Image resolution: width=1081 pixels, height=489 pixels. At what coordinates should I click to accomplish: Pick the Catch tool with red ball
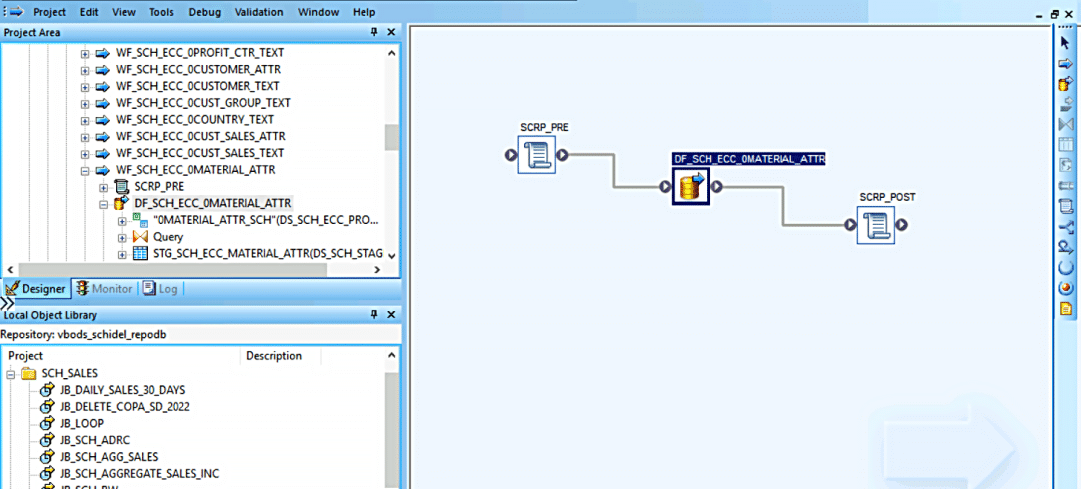point(1066,288)
